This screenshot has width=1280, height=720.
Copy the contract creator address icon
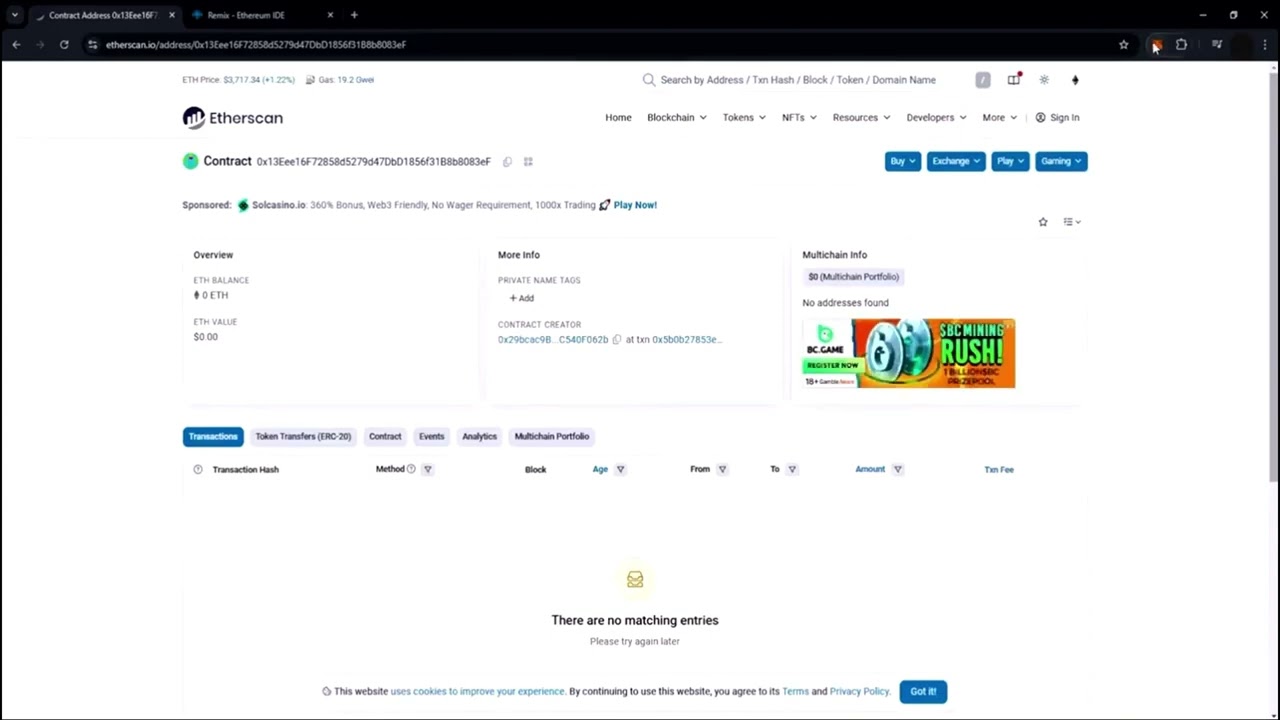(616, 340)
